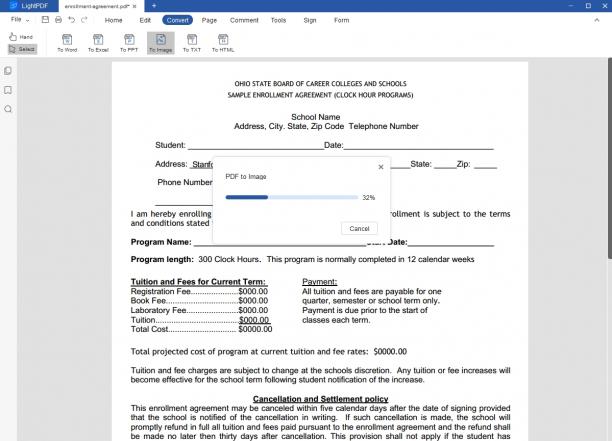Viewport: 612px width, 441px height.
Task: Close the PDF to Image dialog
Action: [x=381, y=167]
